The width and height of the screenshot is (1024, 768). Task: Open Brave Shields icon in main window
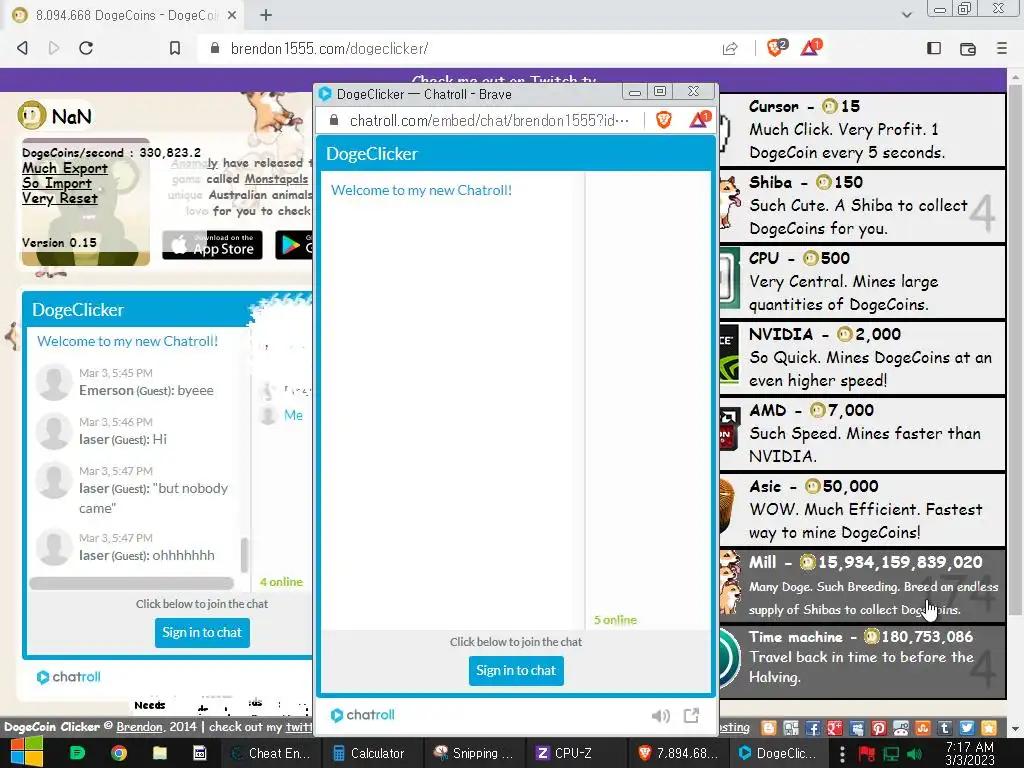click(776, 48)
